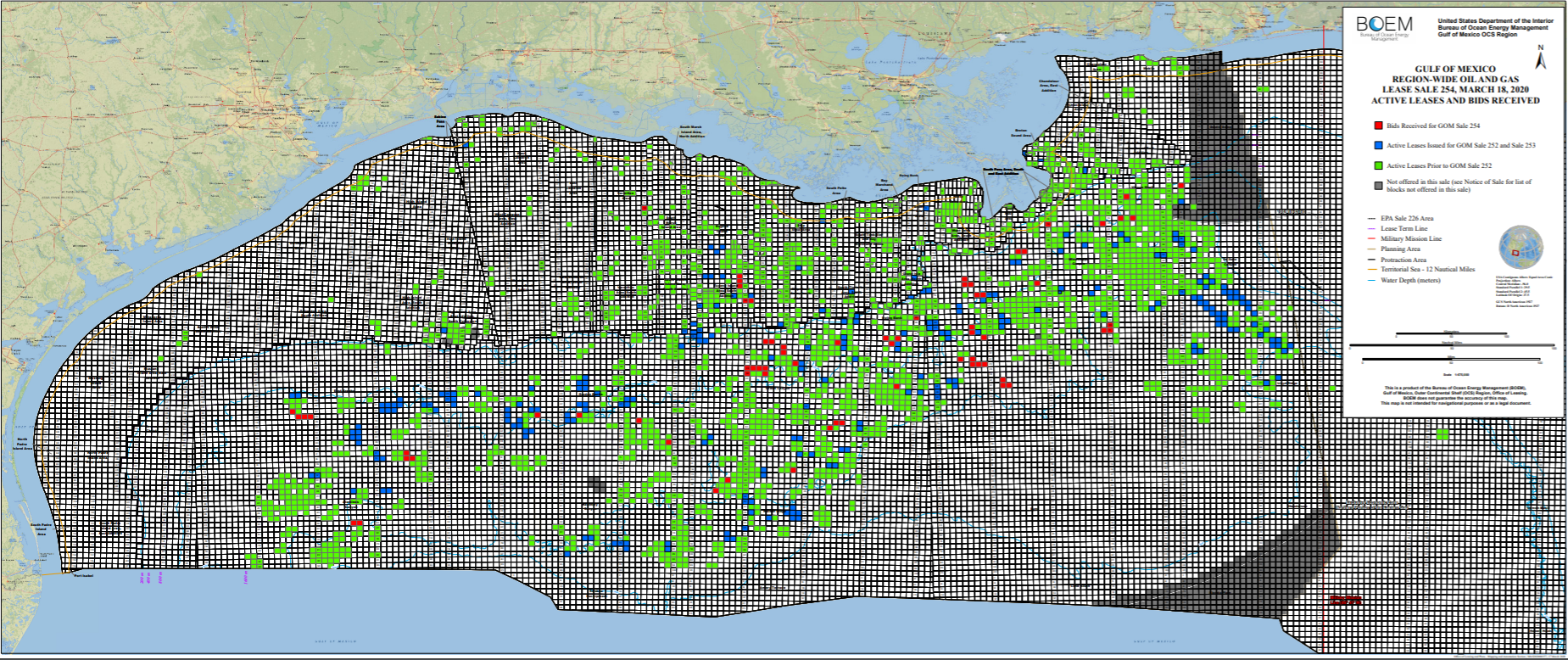Click 'United States Department of the Interior' header
This screenshot has height=660, width=1568.
(1496, 21)
